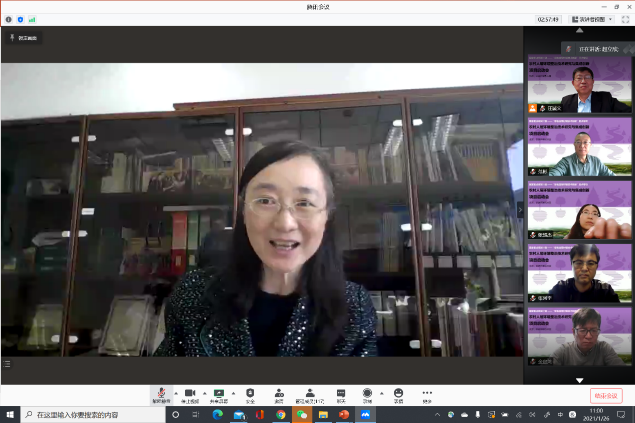Viewport: 635px width, 423px height.
Task: Click the share screen icon
Action: pos(218,393)
